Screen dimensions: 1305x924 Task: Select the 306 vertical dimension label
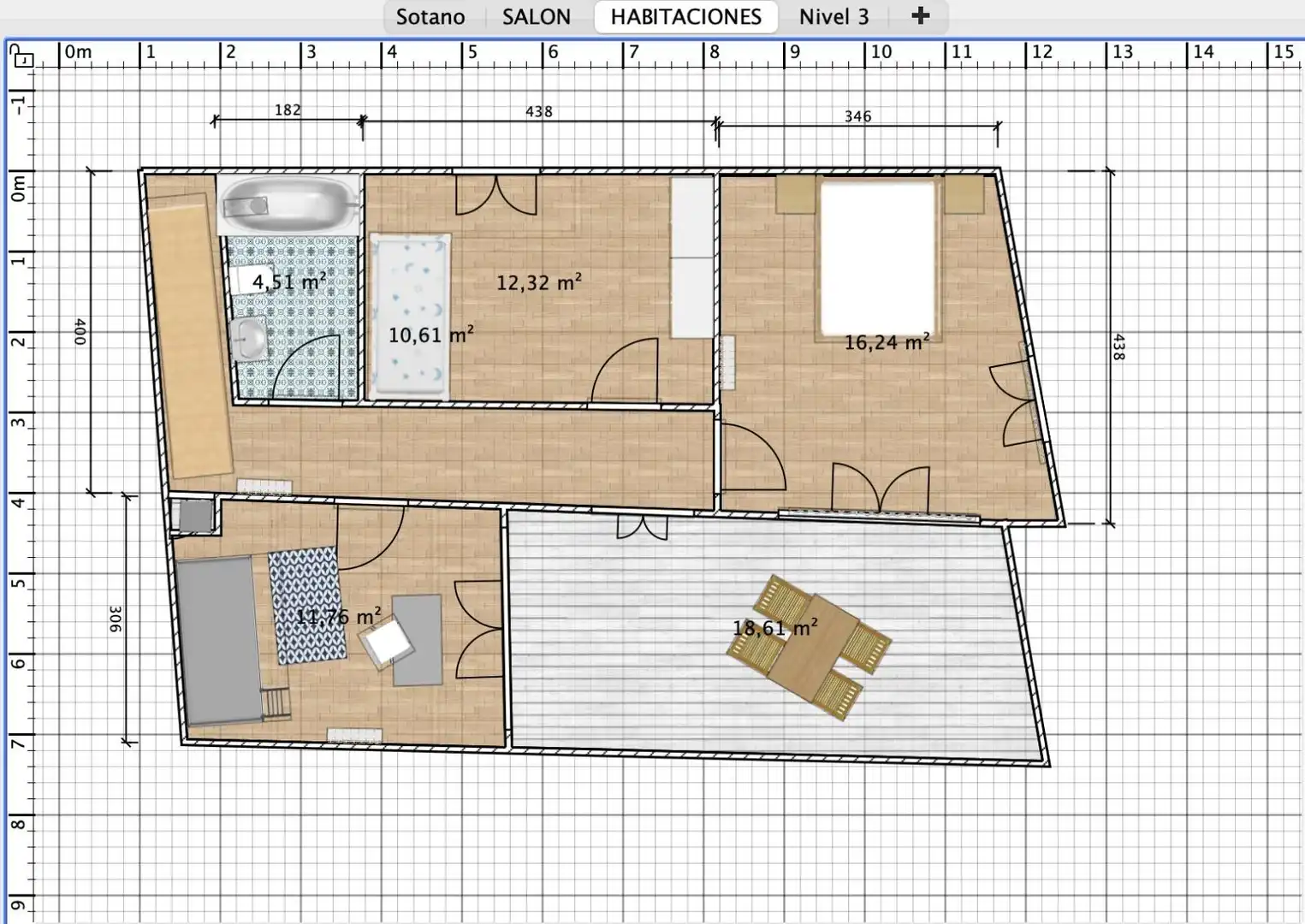coord(116,619)
